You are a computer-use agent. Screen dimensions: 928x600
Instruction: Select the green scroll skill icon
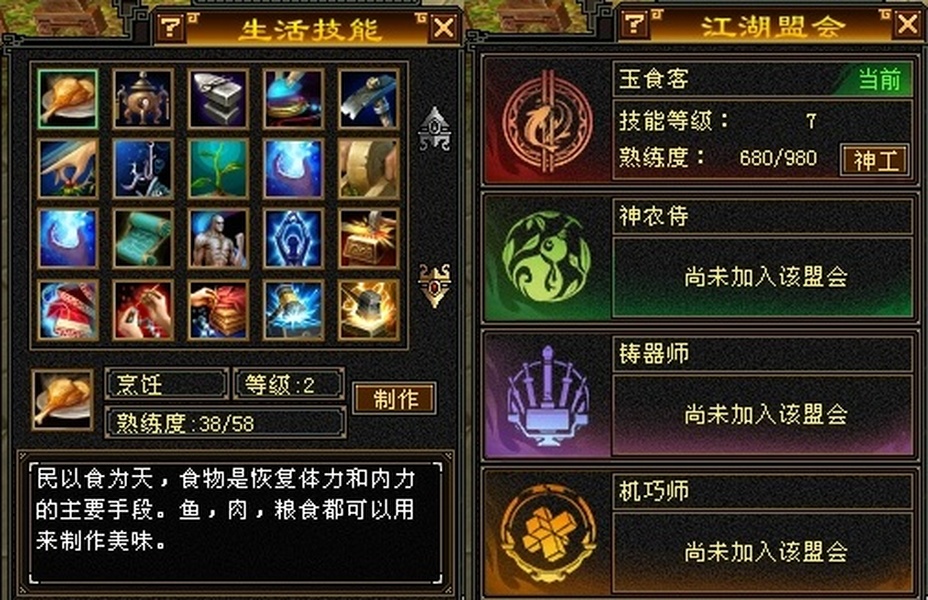143,238
